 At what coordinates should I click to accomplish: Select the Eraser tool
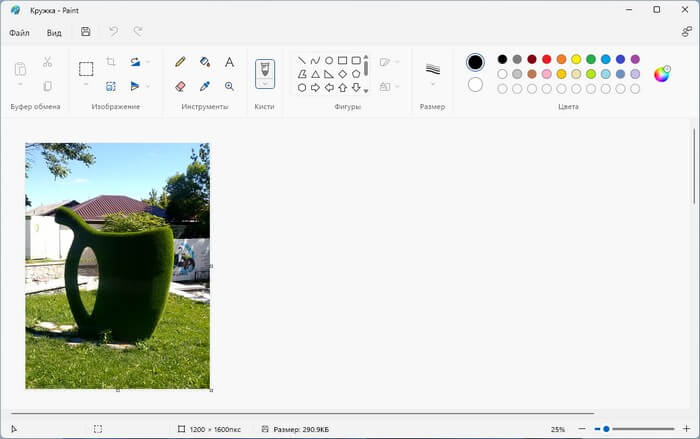180,87
